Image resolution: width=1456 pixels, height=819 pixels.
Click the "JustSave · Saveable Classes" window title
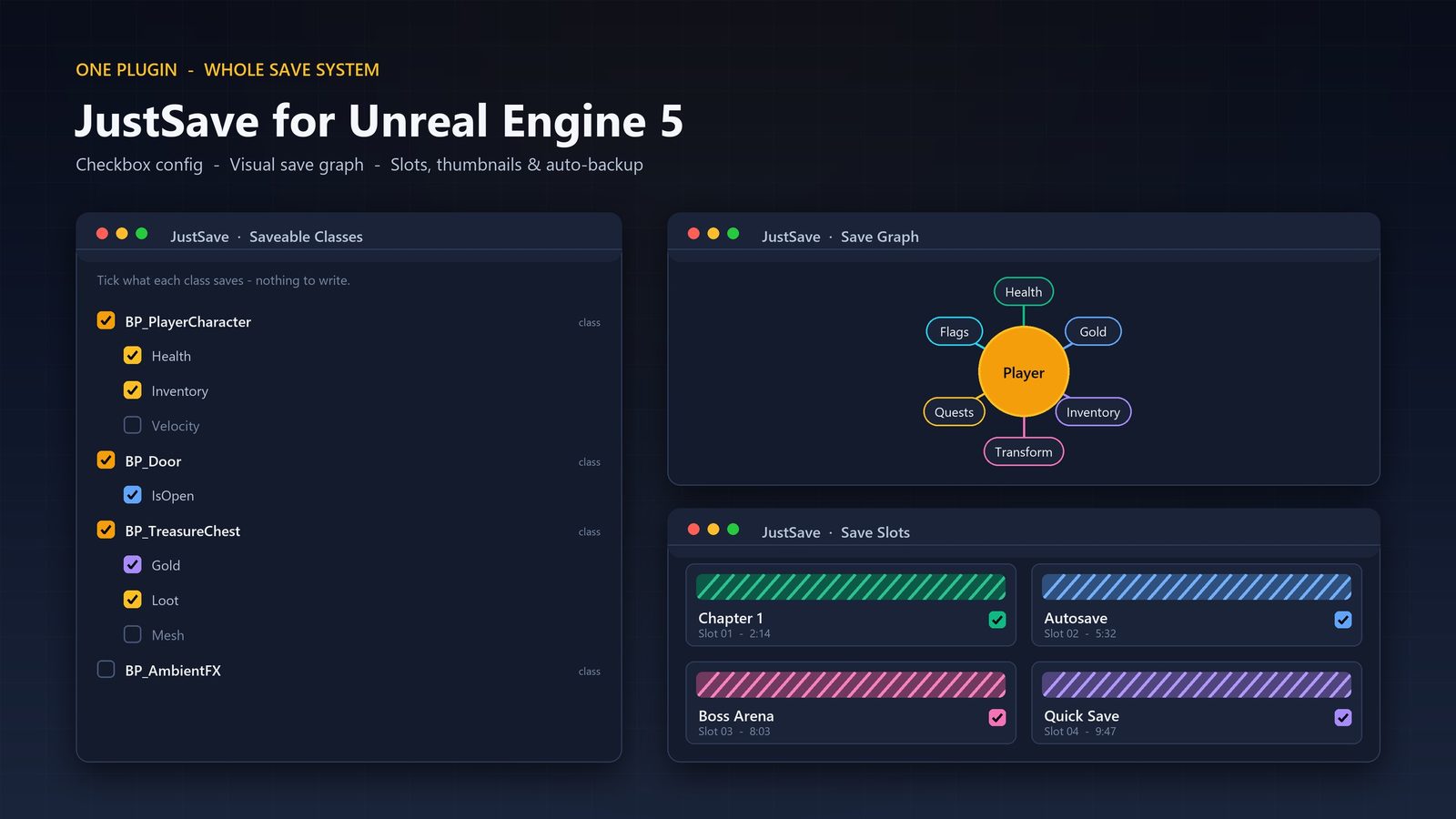pyautogui.click(x=267, y=237)
